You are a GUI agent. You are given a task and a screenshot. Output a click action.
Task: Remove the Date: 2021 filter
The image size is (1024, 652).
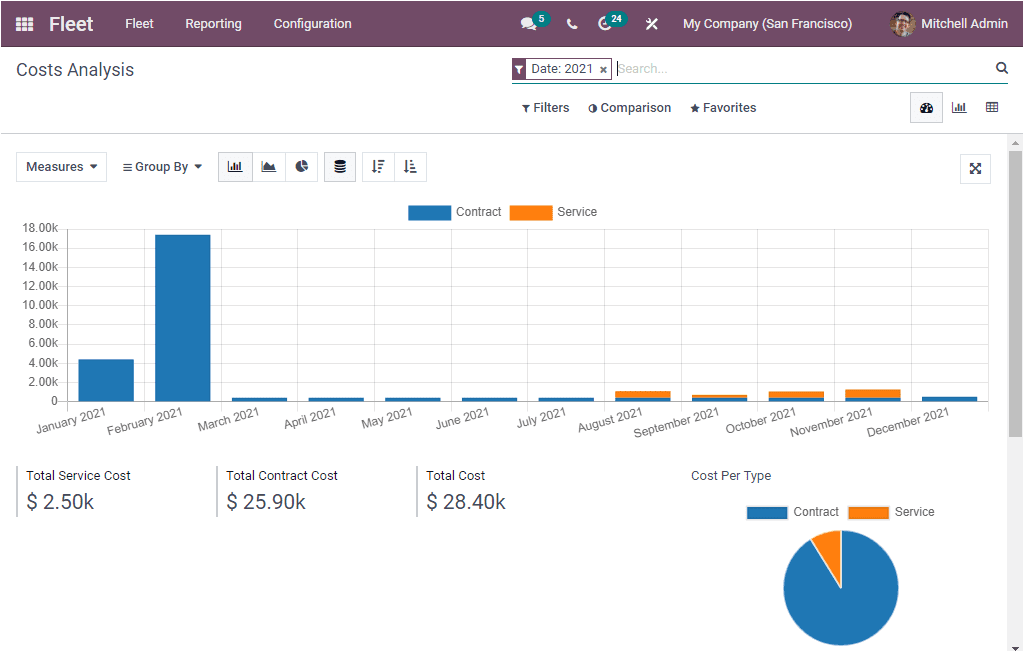tap(603, 68)
